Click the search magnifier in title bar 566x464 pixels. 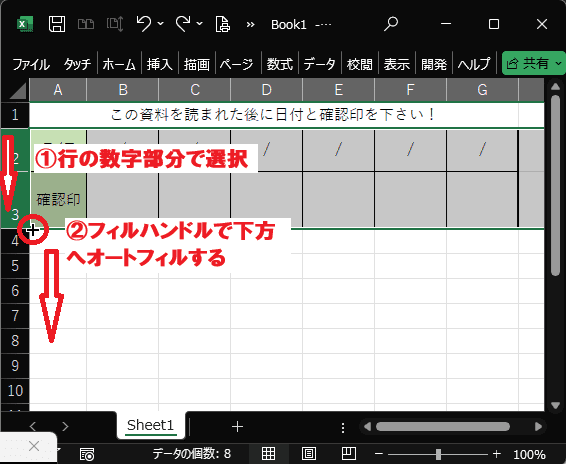391,24
